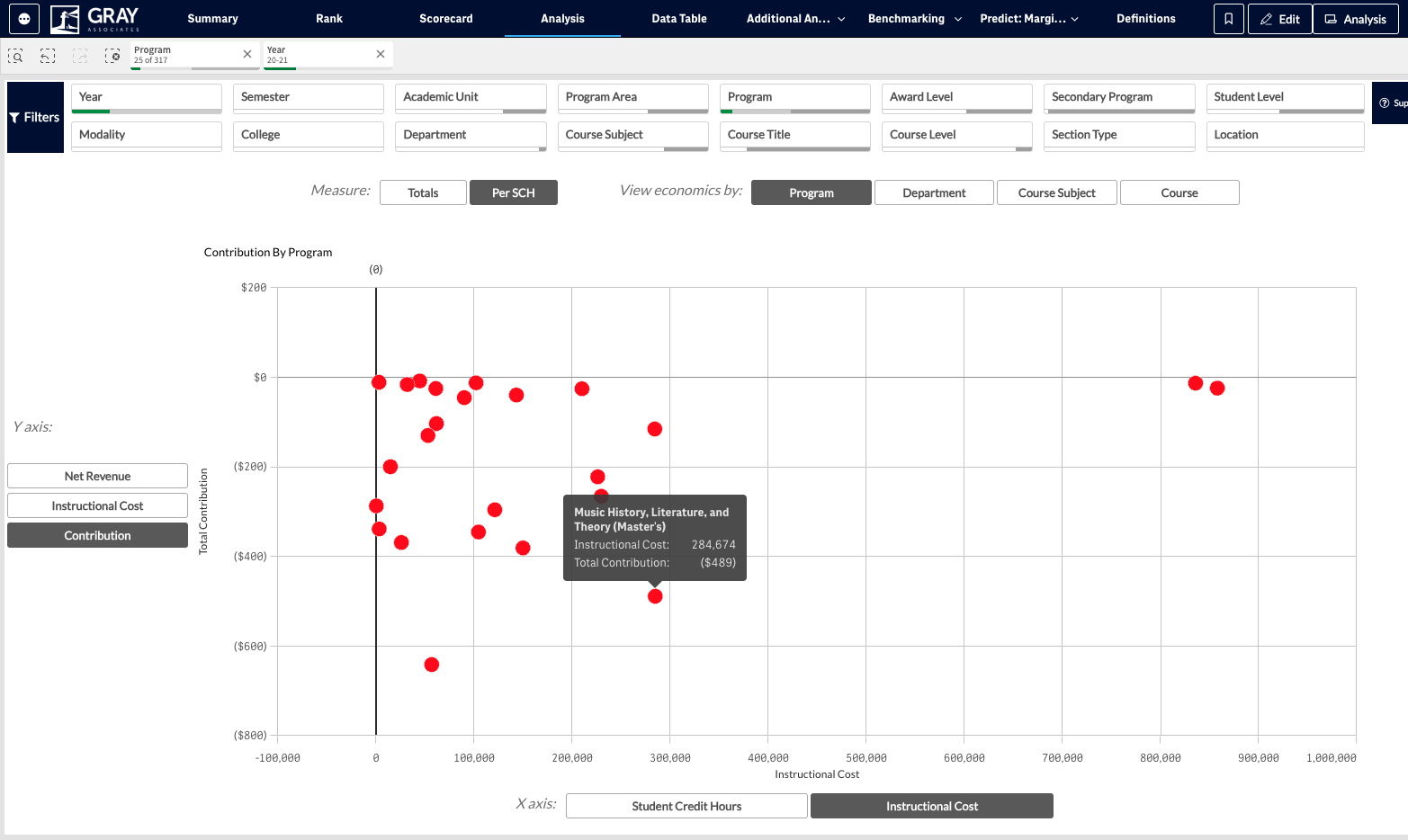1408x840 pixels.
Task: Open the Location filter
Action: tap(1286, 136)
